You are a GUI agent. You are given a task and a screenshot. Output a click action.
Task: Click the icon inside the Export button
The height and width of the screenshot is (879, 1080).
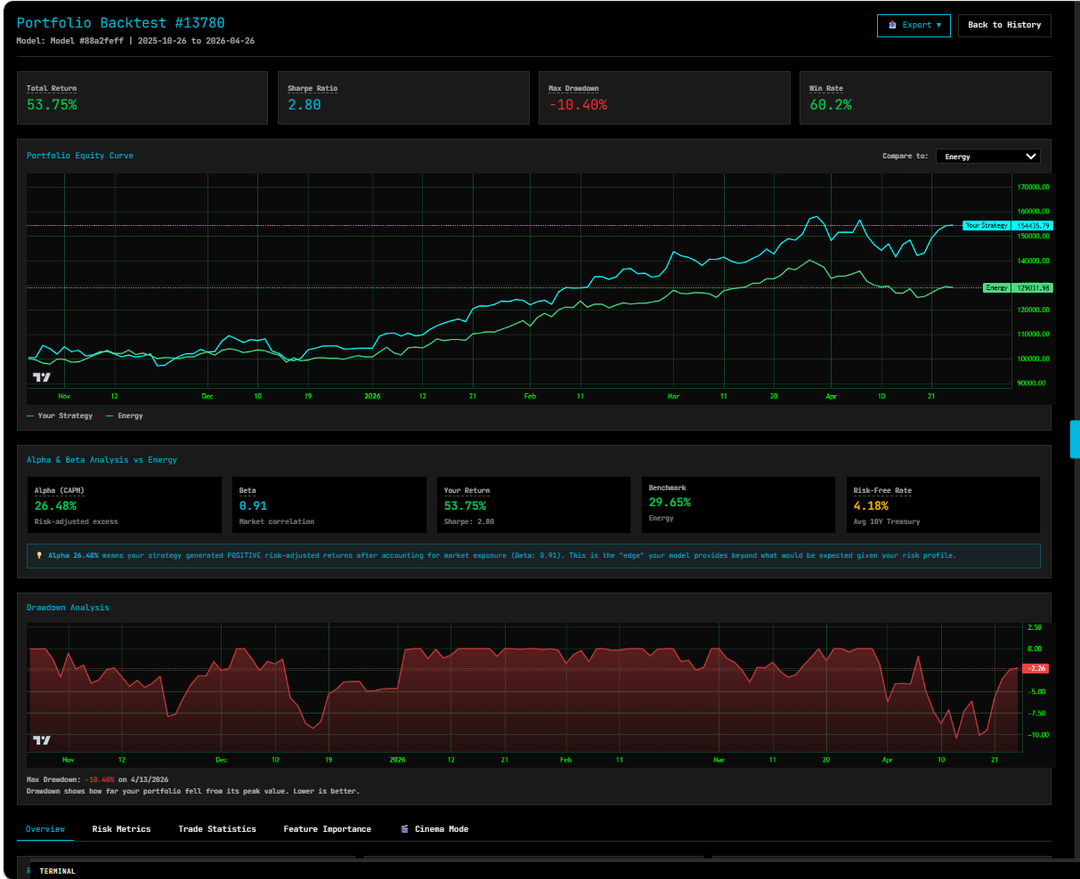pos(892,25)
